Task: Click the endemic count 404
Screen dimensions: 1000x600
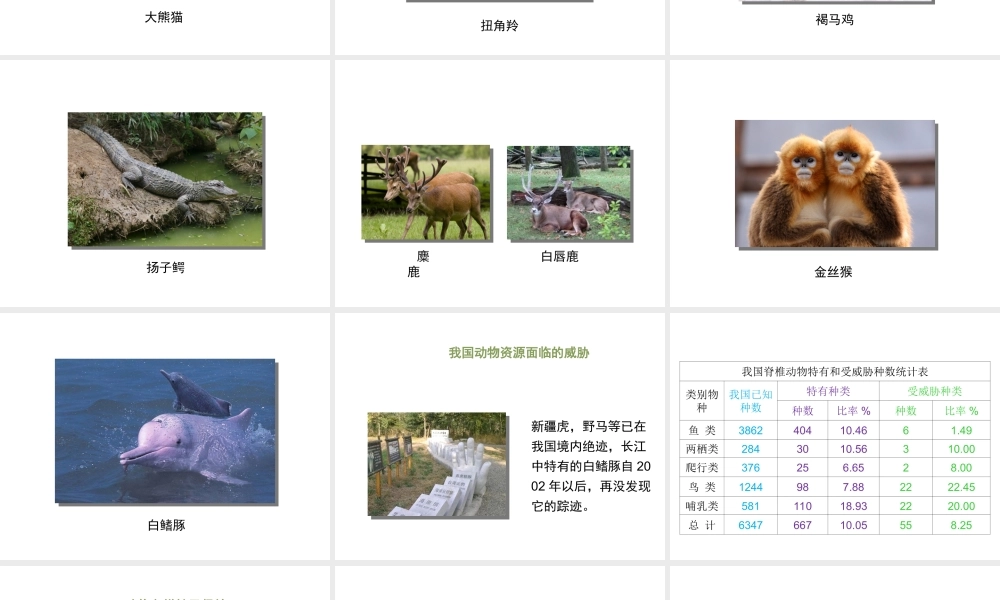Action: point(802,430)
